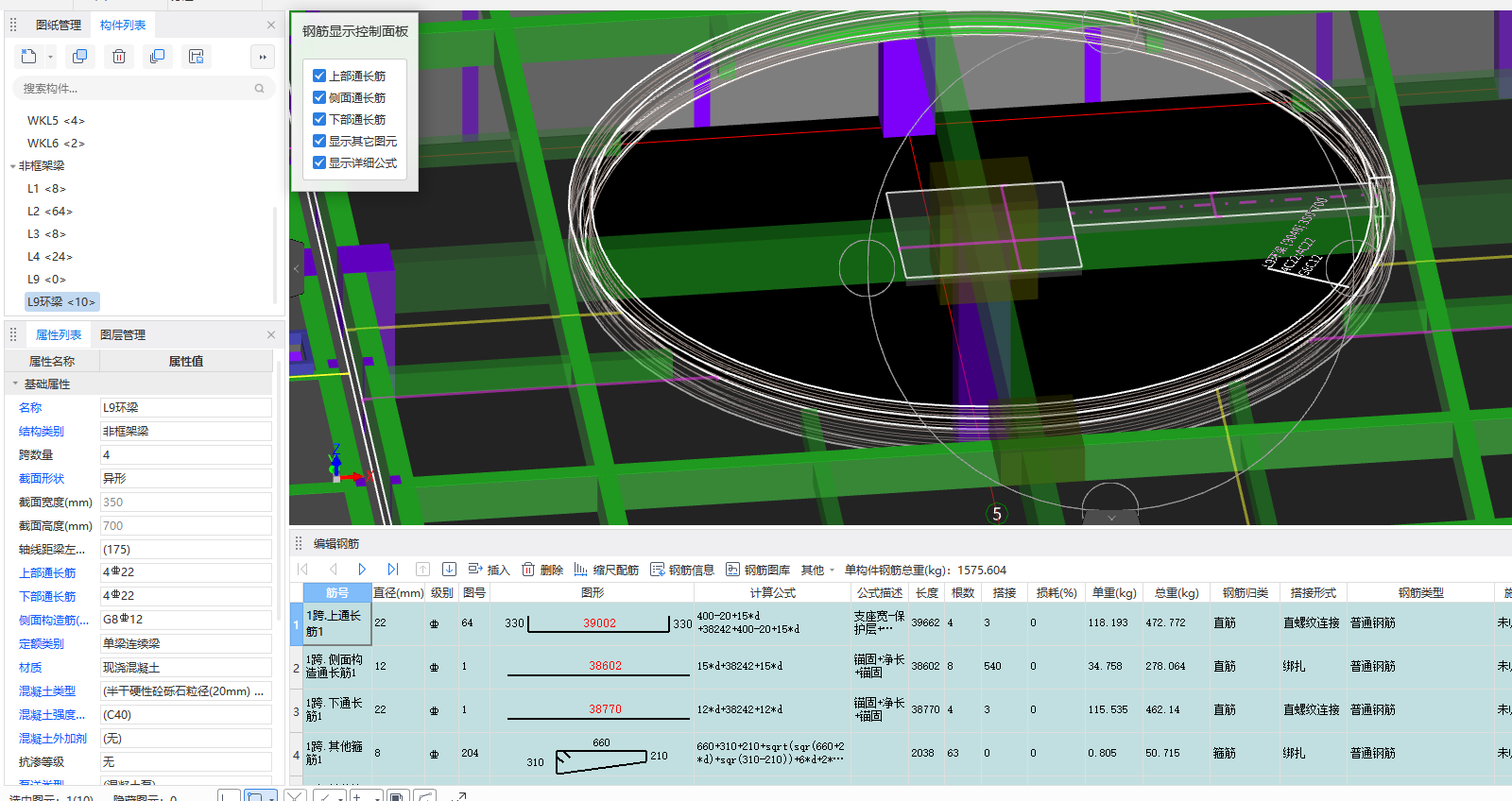Screen dimensions: 1512x801
Task: Click the shape value 38602
Action: pos(605,666)
